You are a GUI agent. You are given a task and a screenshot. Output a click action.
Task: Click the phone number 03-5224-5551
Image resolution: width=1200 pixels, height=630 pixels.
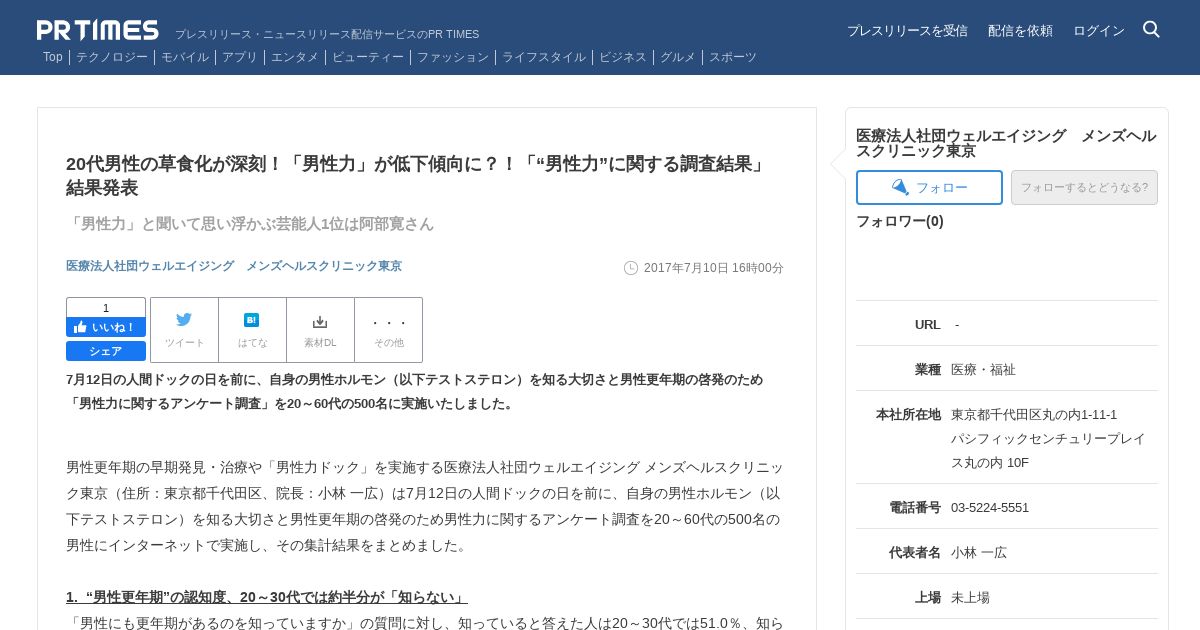point(990,507)
